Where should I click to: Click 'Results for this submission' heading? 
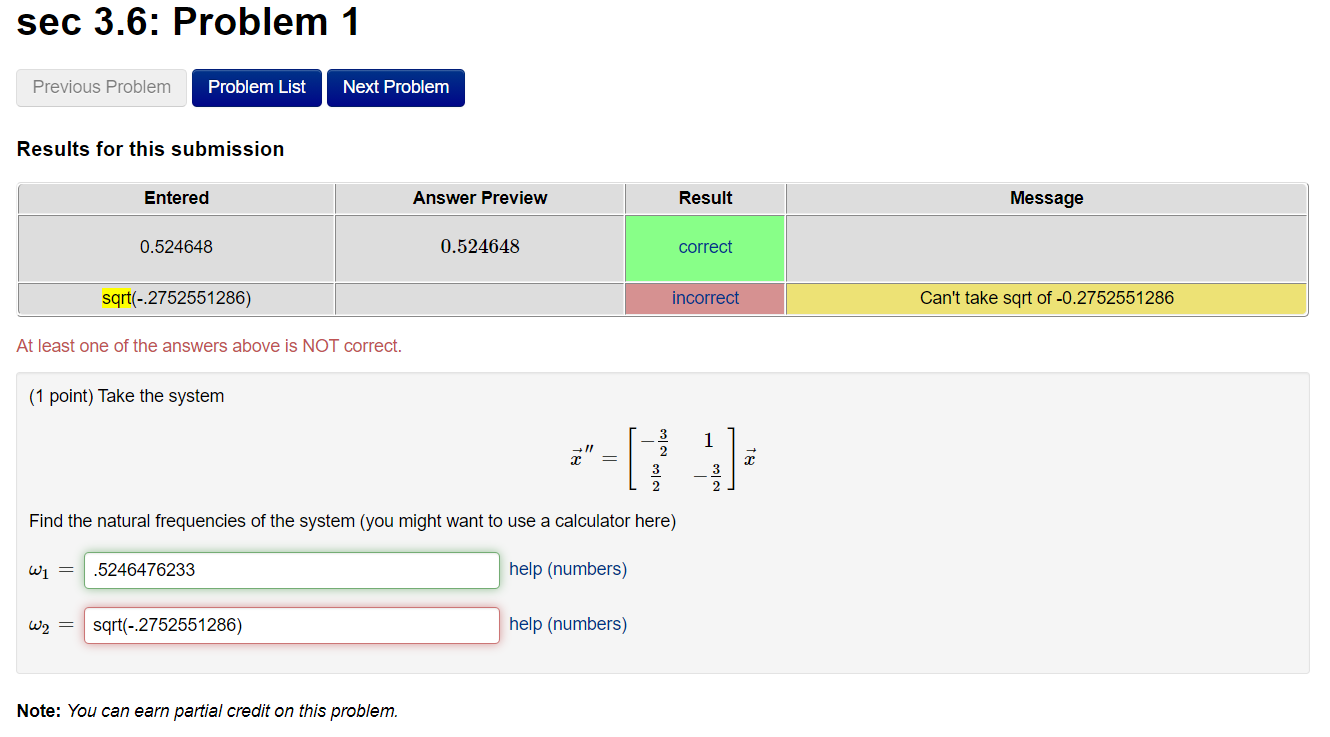pos(151,149)
